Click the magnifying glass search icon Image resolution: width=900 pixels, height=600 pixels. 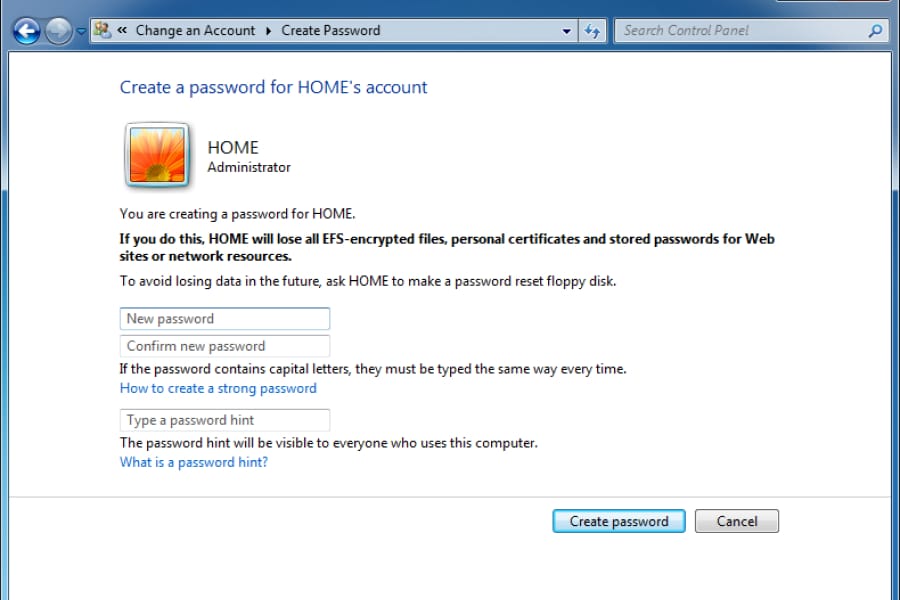click(875, 30)
